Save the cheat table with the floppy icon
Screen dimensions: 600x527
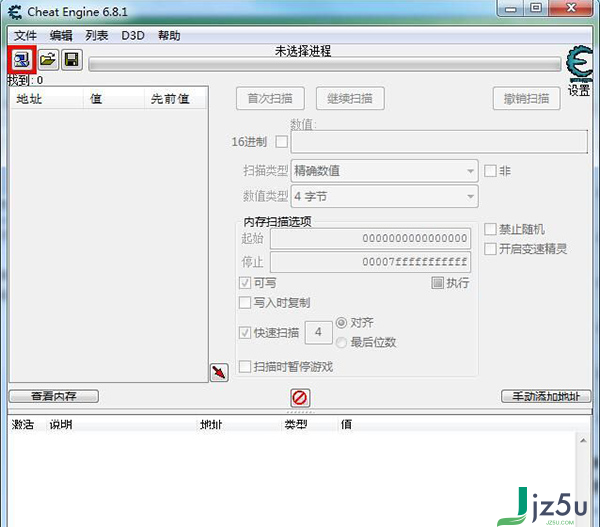[x=72, y=60]
